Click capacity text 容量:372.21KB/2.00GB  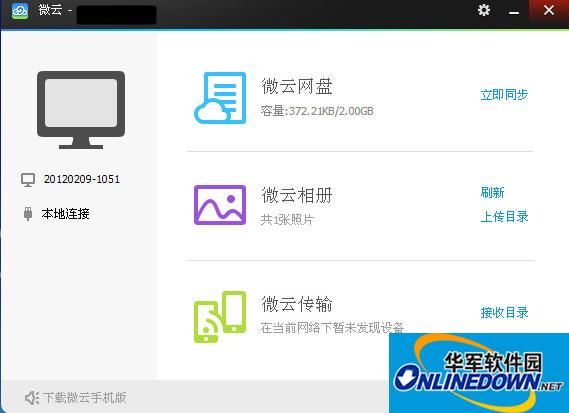pyautogui.click(x=317, y=111)
